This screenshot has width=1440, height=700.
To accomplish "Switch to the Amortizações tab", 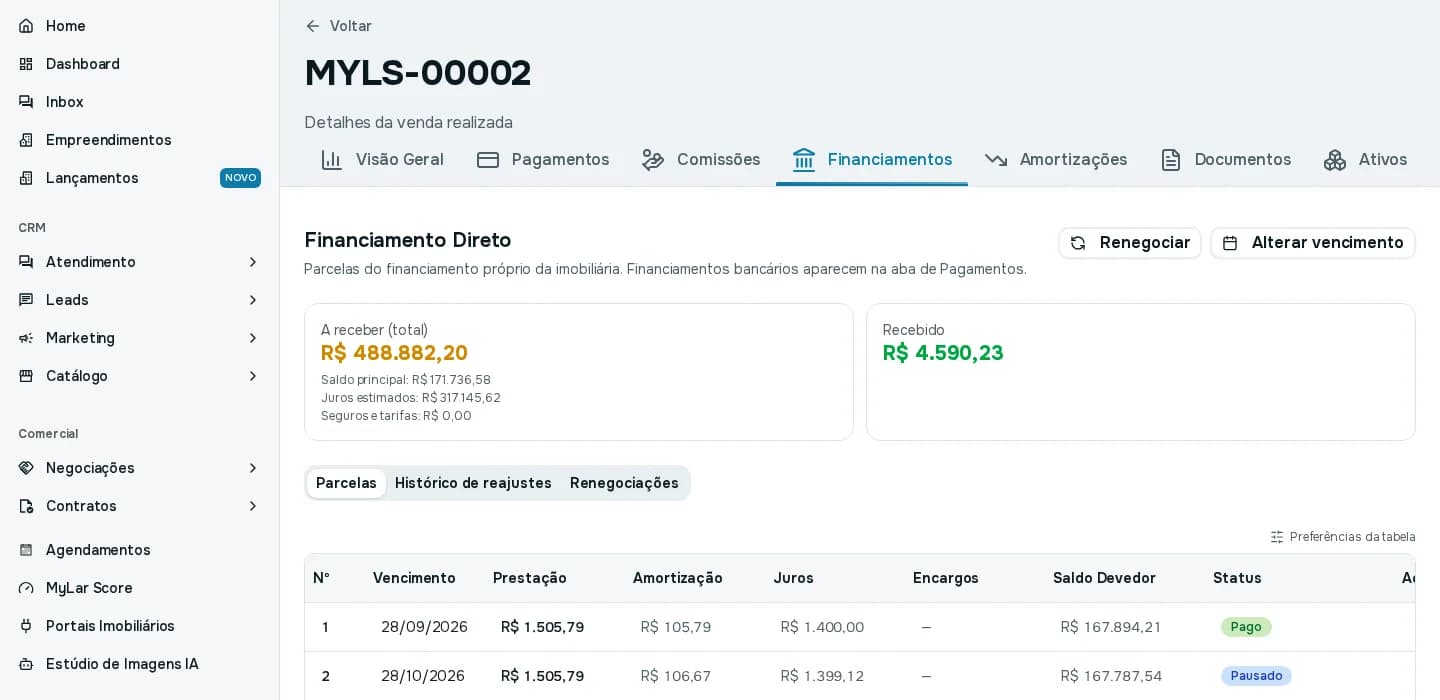I will click(1056, 160).
